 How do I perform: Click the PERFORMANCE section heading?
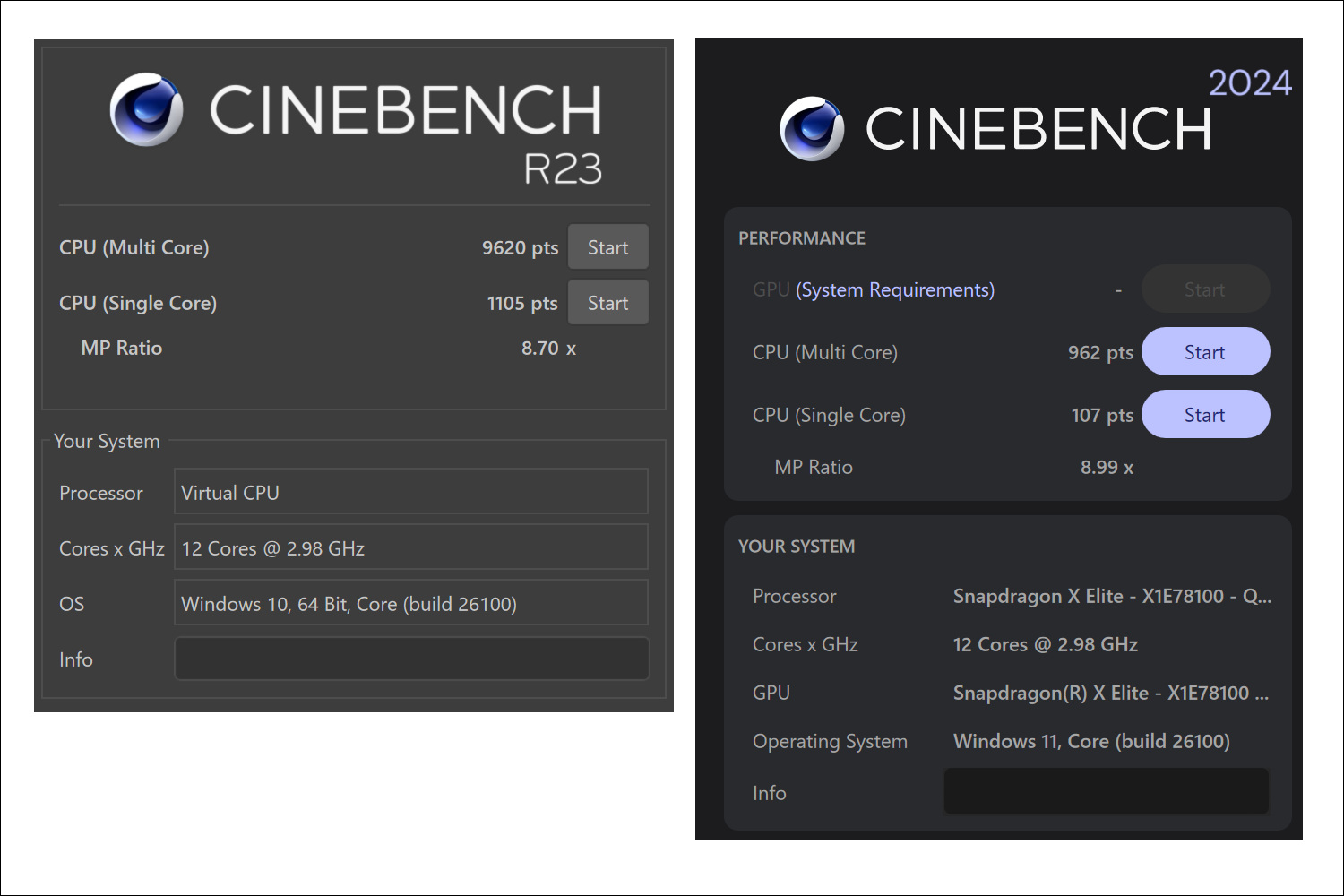(802, 238)
